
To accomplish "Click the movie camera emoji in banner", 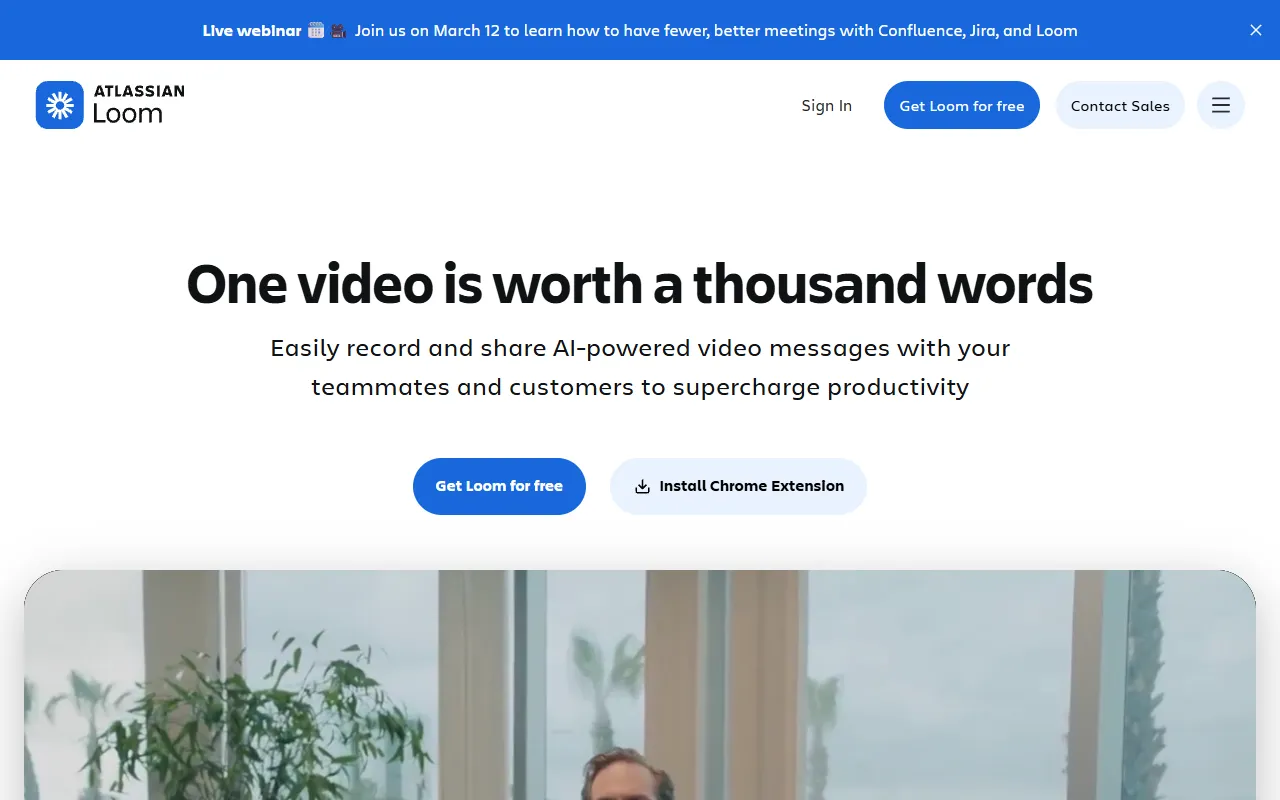I will coord(339,30).
